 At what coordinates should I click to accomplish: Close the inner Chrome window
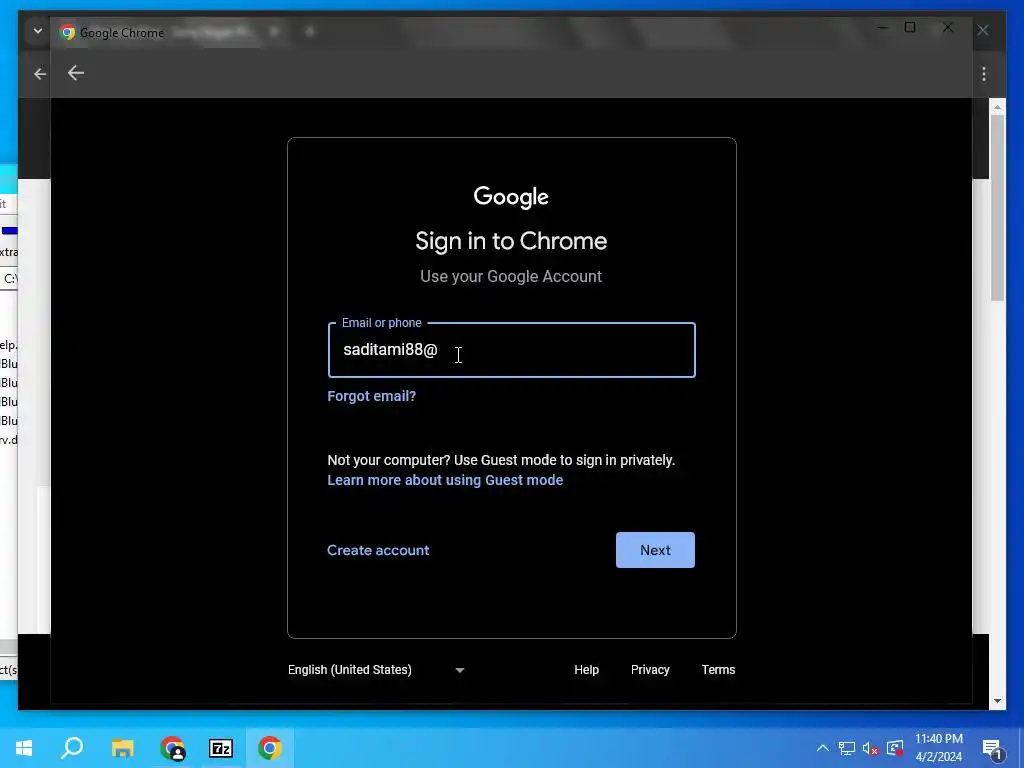tap(948, 27)
